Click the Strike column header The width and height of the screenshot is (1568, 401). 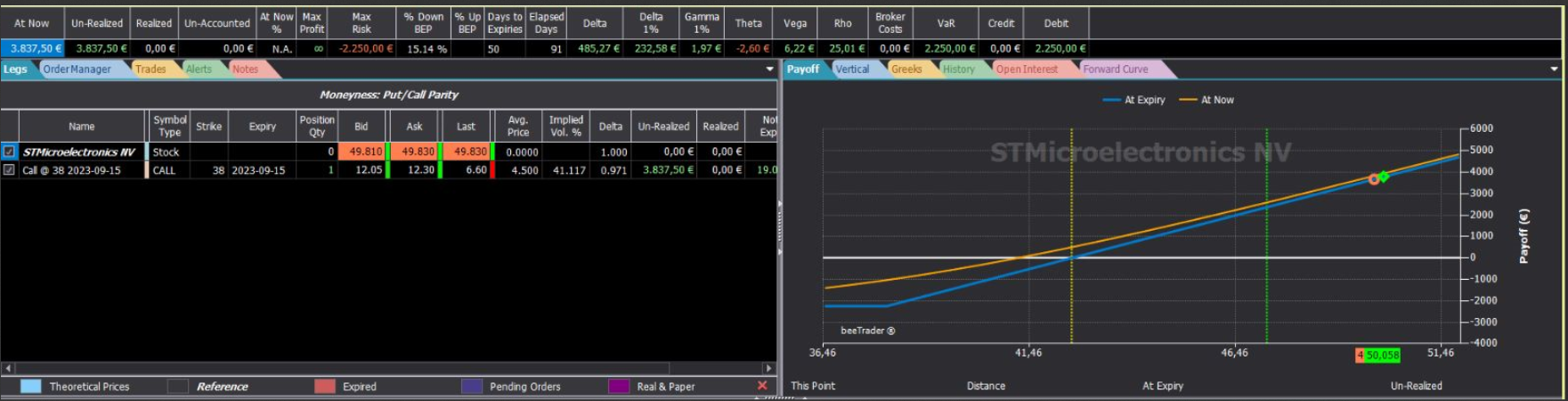point(209,126)
